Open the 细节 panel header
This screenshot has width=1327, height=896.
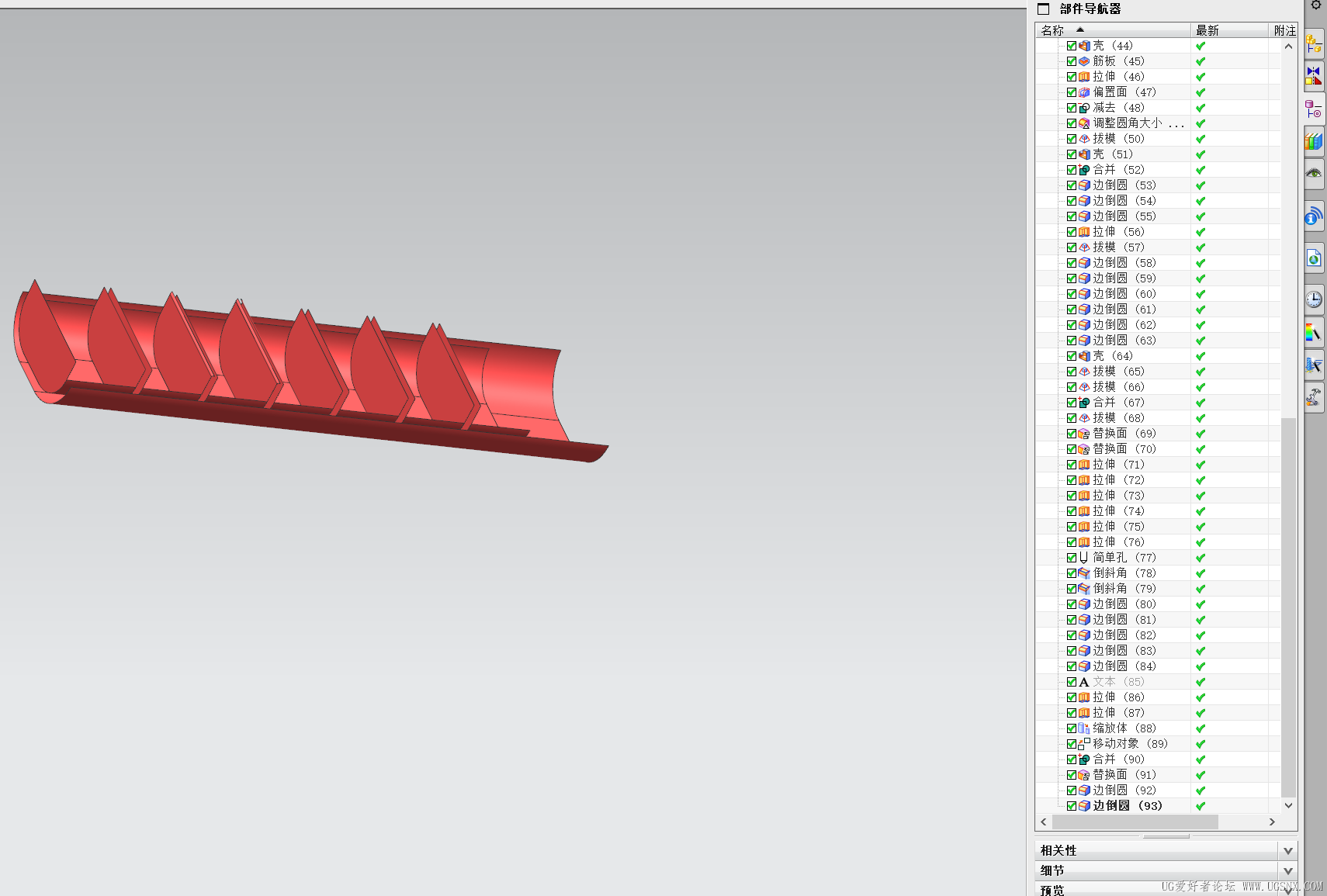pyautogui.click(x=1166, y=871)
